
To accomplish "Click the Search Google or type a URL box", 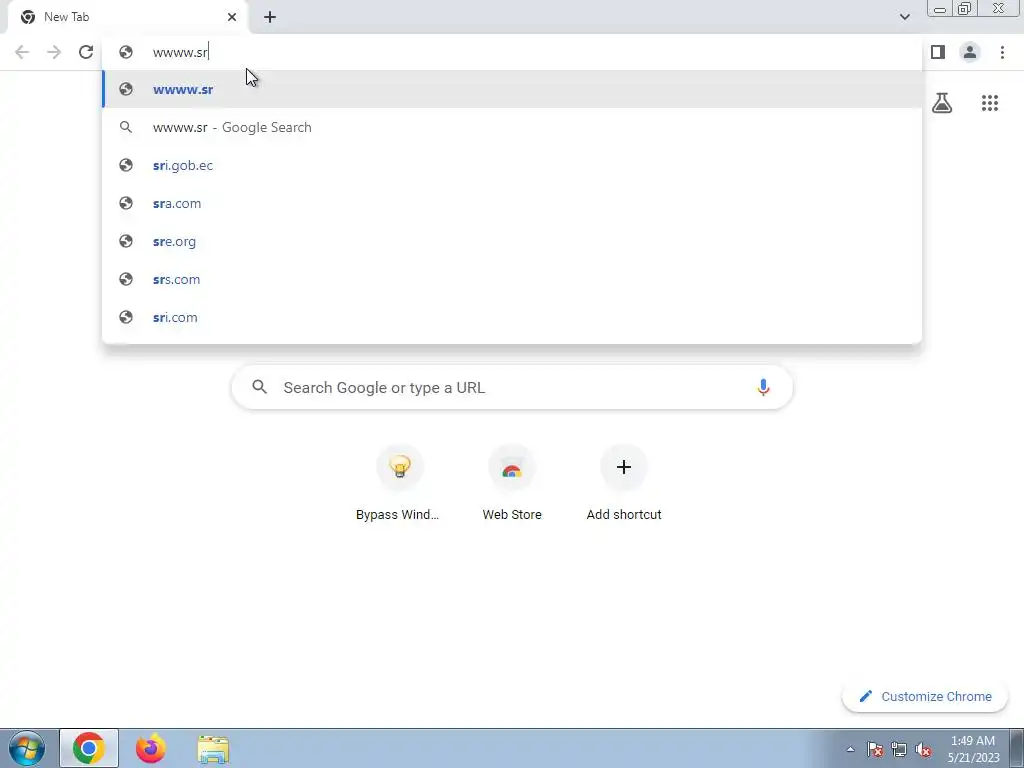I will point(512,387).
